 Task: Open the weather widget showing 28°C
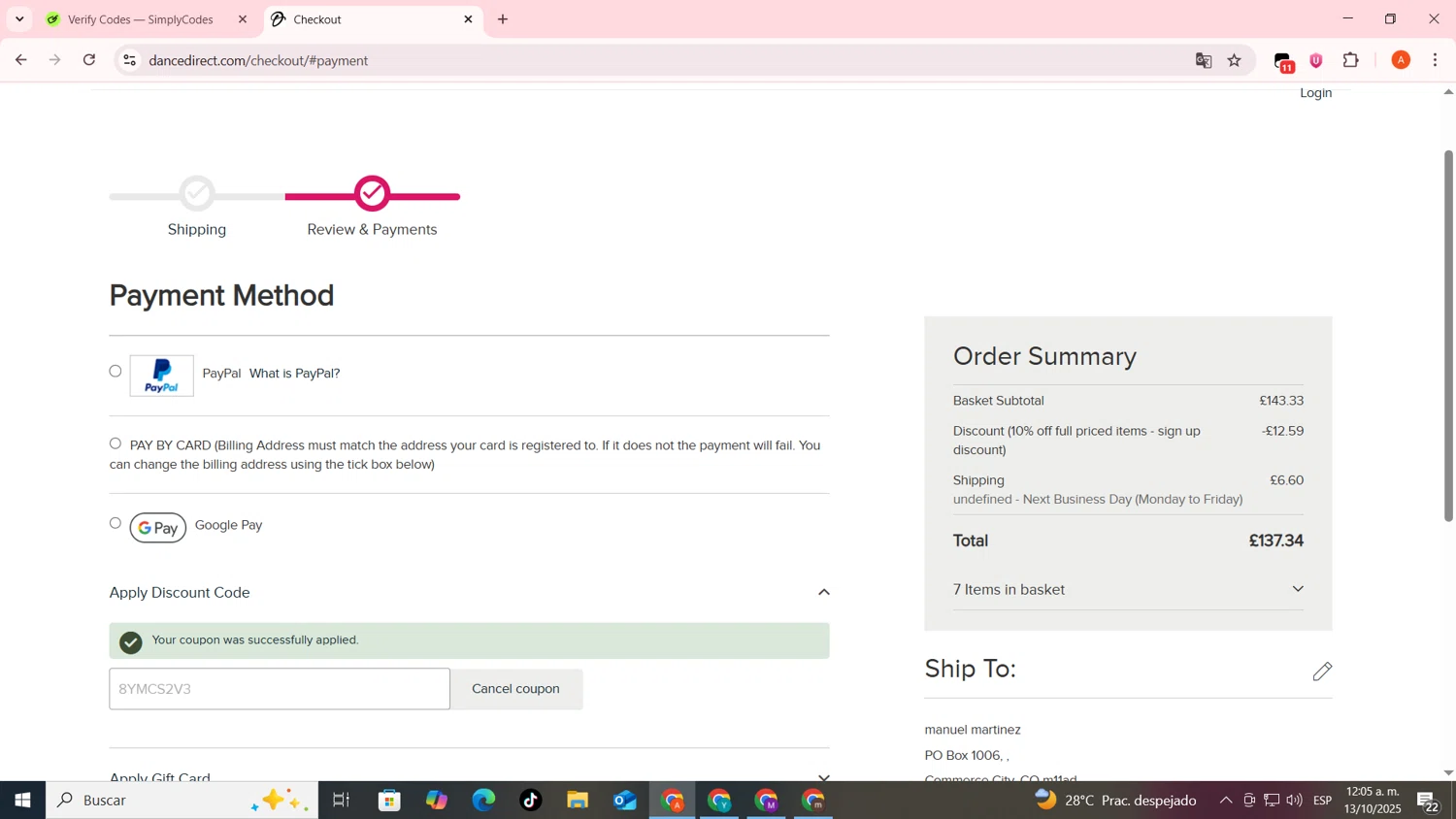coord(1116,801)
